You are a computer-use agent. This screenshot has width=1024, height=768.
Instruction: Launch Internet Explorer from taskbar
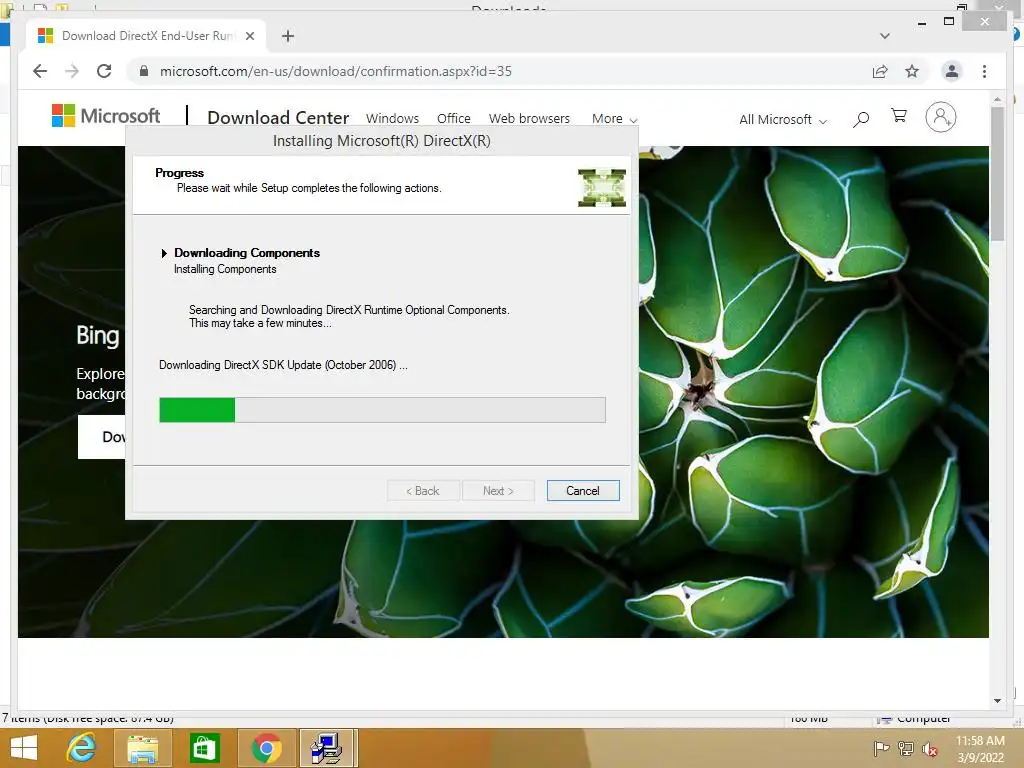pos(81,748)
